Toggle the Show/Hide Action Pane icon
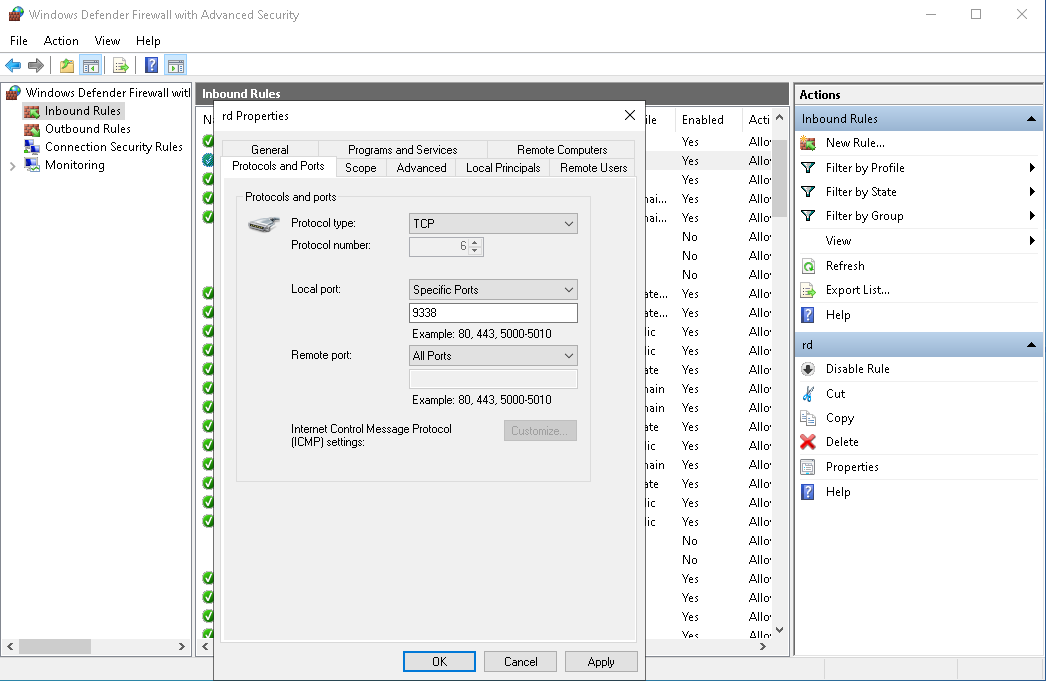1046x681 pixels. tap(176, 65)
